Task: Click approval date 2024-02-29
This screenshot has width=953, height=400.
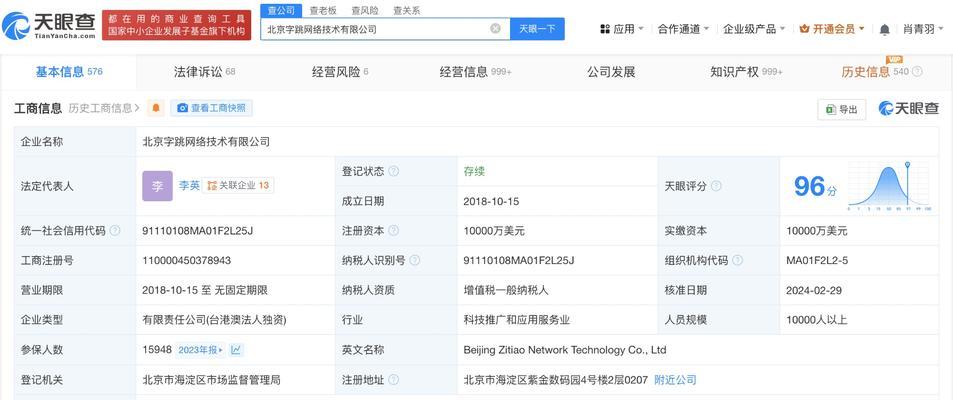Action: pyautogui.click(x=814, y=290)
